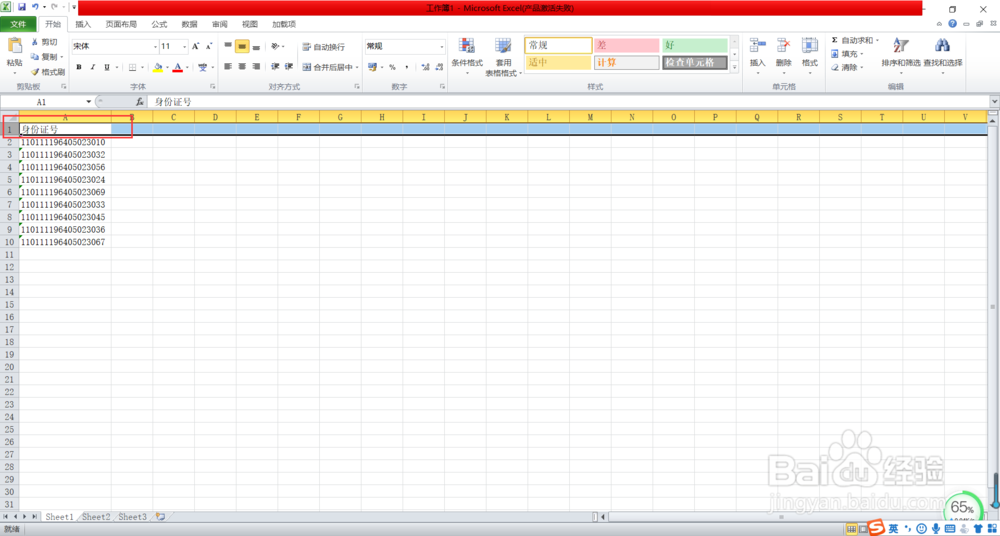Switch to the Page Layout (页面布局) tab

(121, 24)
